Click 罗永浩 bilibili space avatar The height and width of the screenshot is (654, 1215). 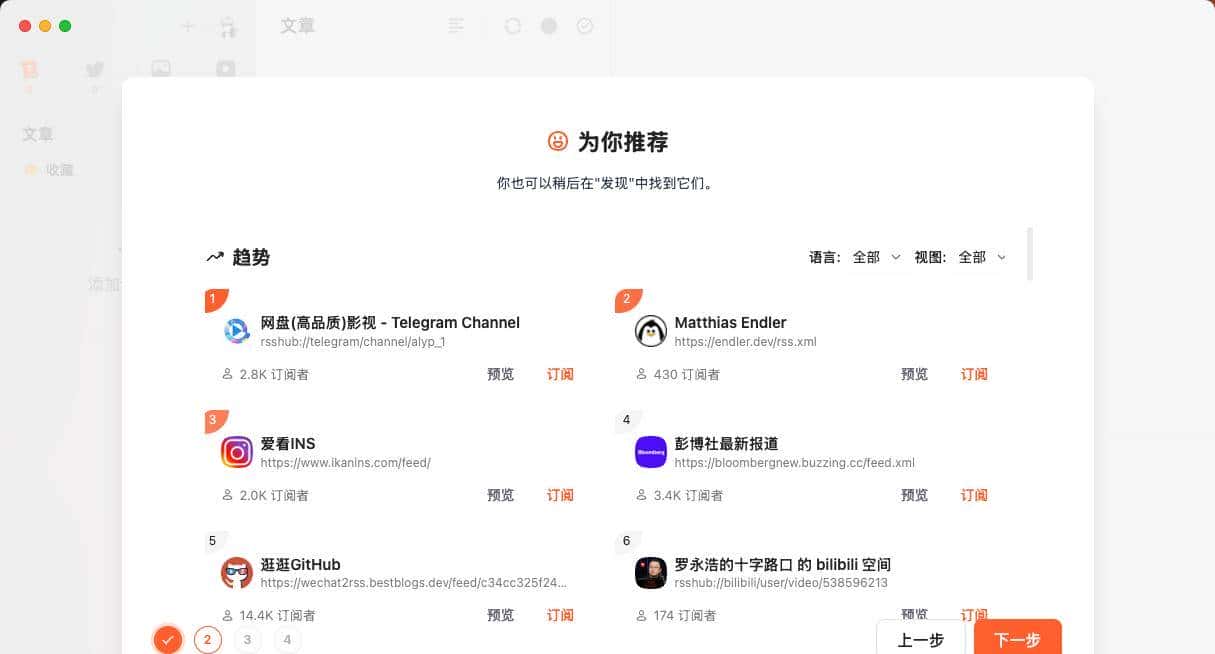[x=651, y=574]
